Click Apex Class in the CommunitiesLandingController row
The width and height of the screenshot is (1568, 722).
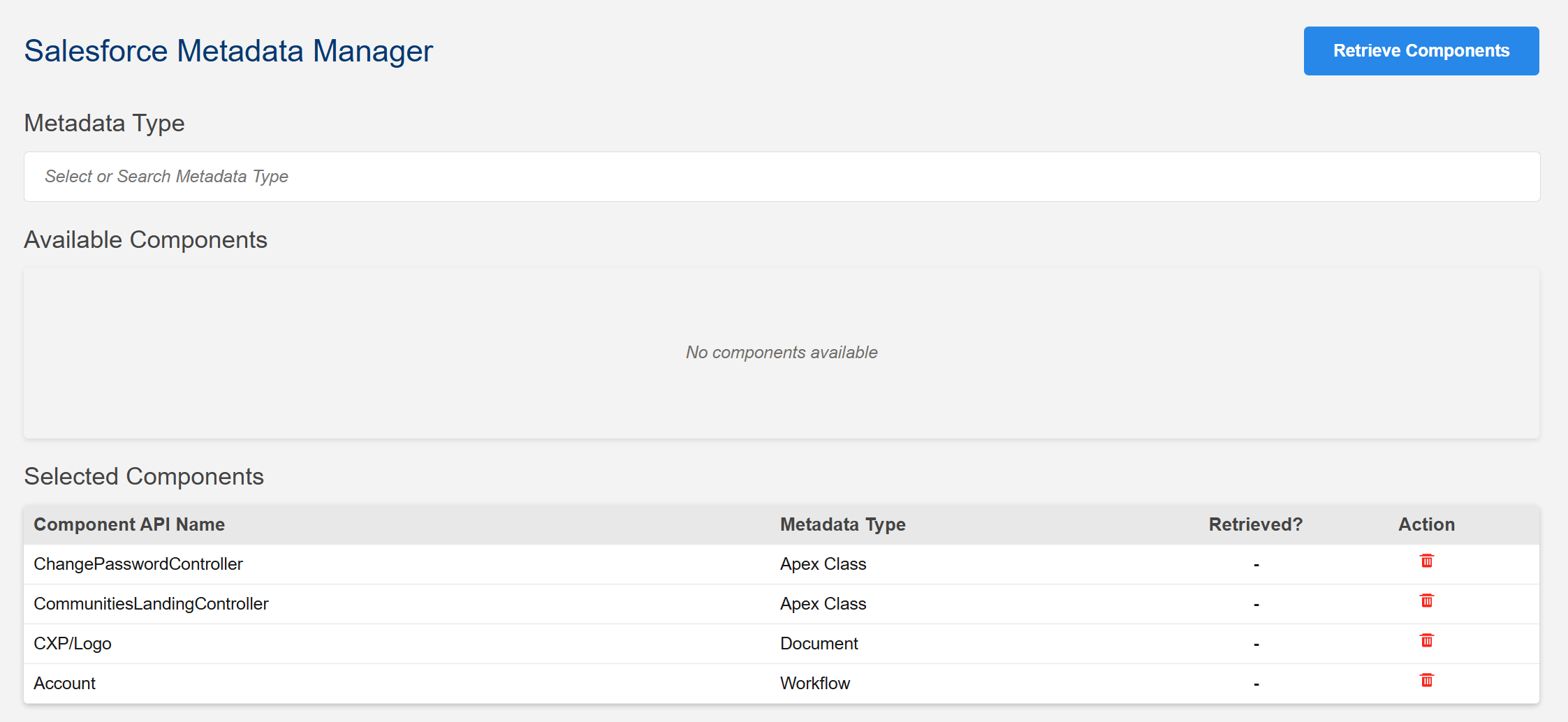pos(823,604)
